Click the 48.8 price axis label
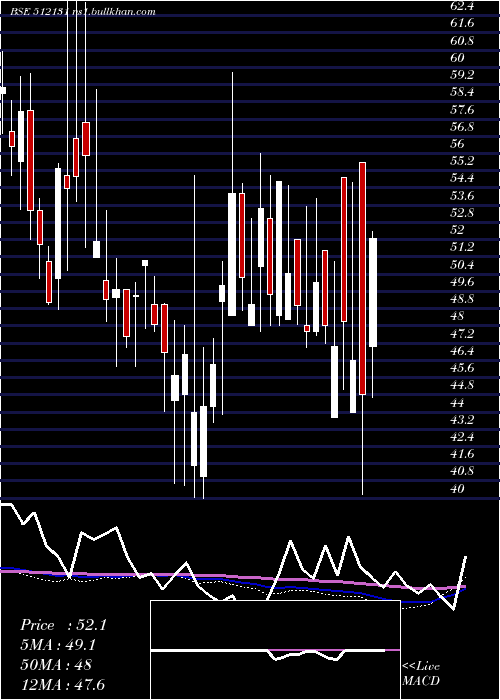Image resolution: width=500 pixels, height=700 pixels. [x=462, y=299]
